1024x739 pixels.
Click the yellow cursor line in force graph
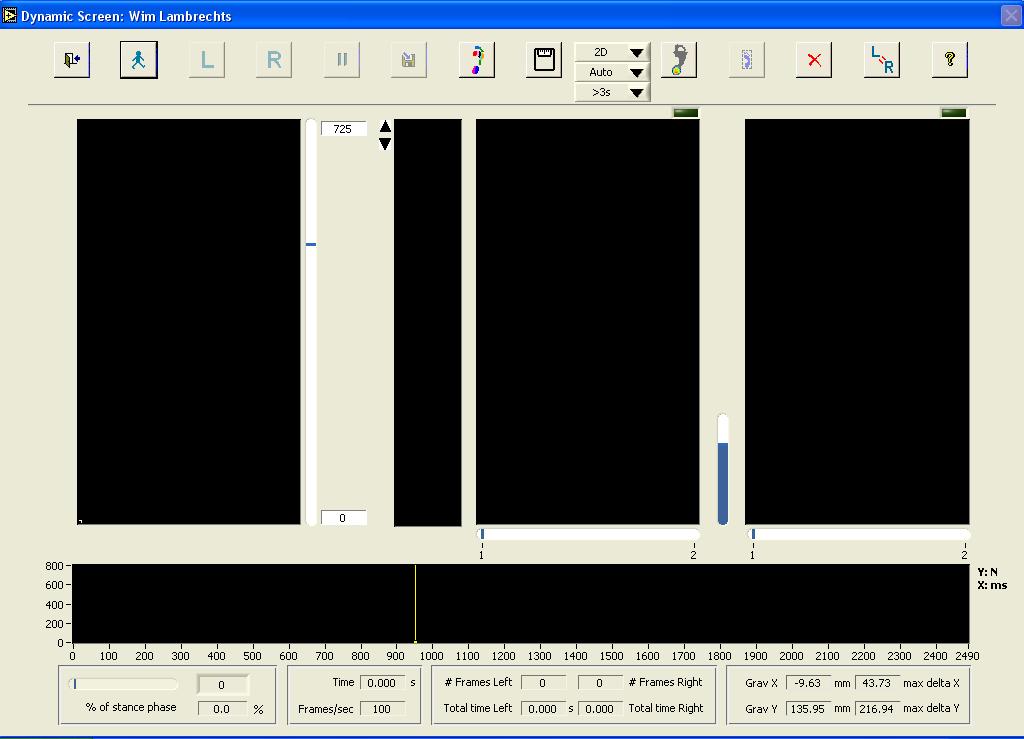point(415,604)
